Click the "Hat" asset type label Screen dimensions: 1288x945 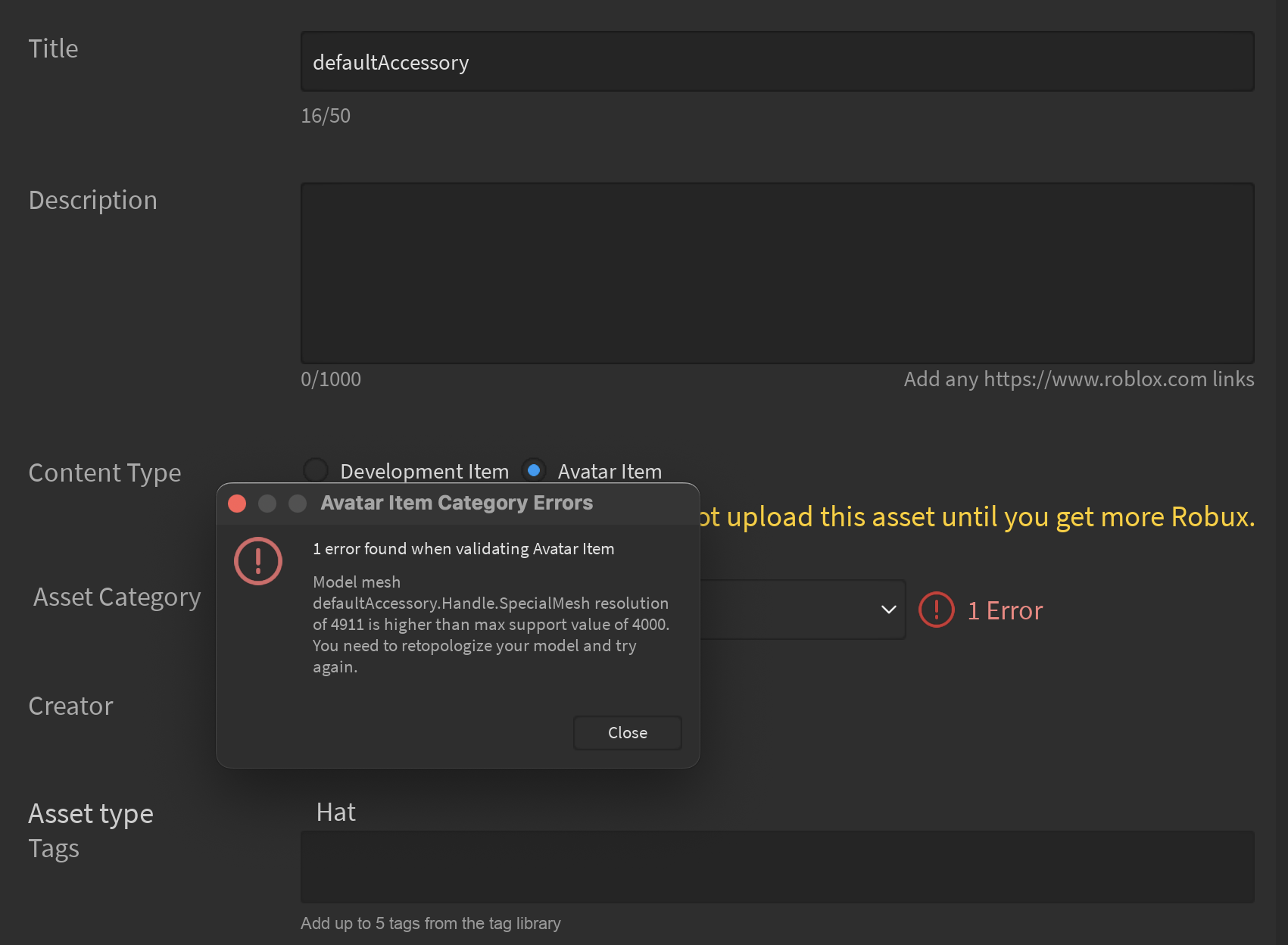click(x=335, y=811)
